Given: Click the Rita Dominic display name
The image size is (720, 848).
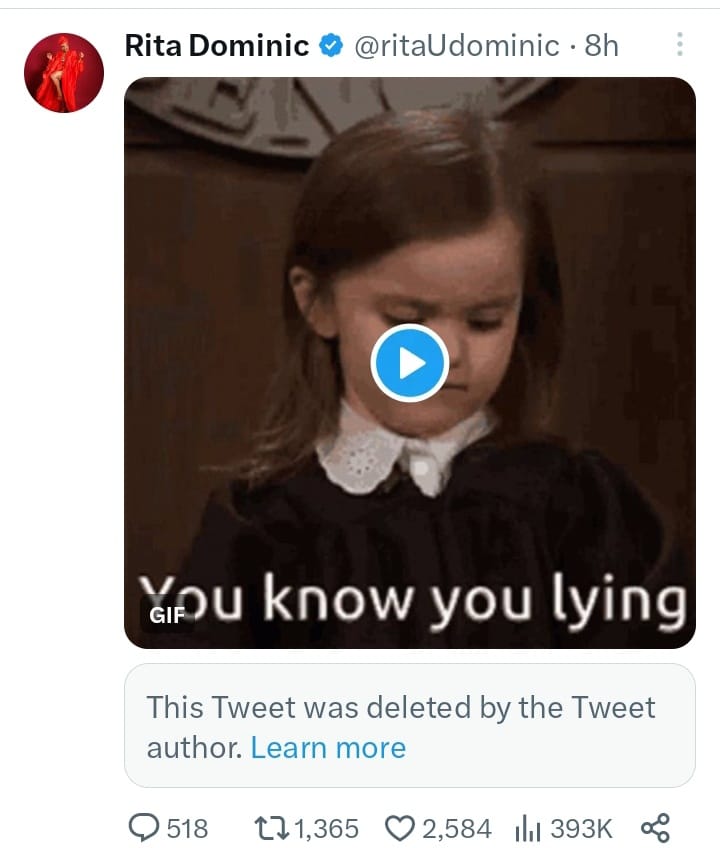Looking at the screenshot, I should (x=216, y=45).
